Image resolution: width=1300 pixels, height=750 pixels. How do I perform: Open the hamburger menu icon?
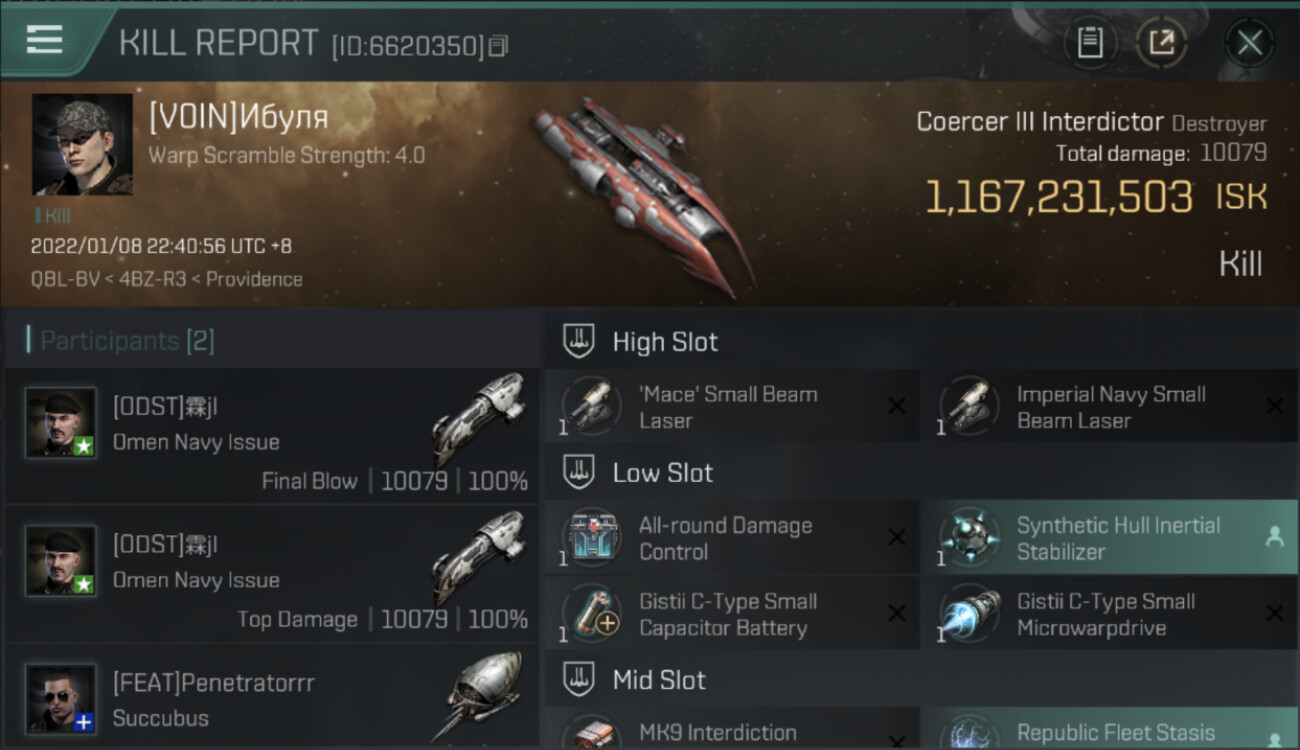[44, 40]
